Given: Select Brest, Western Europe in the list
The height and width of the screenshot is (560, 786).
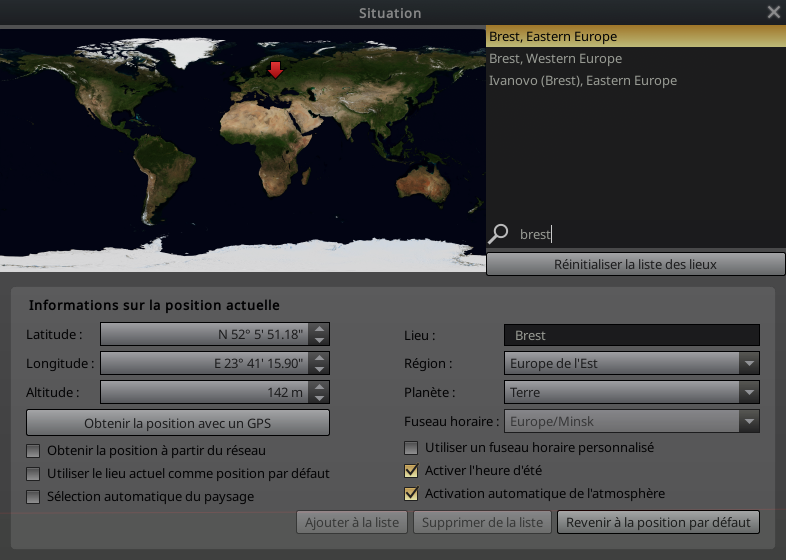Looking at the screenshot, I should tap(555, 58).
